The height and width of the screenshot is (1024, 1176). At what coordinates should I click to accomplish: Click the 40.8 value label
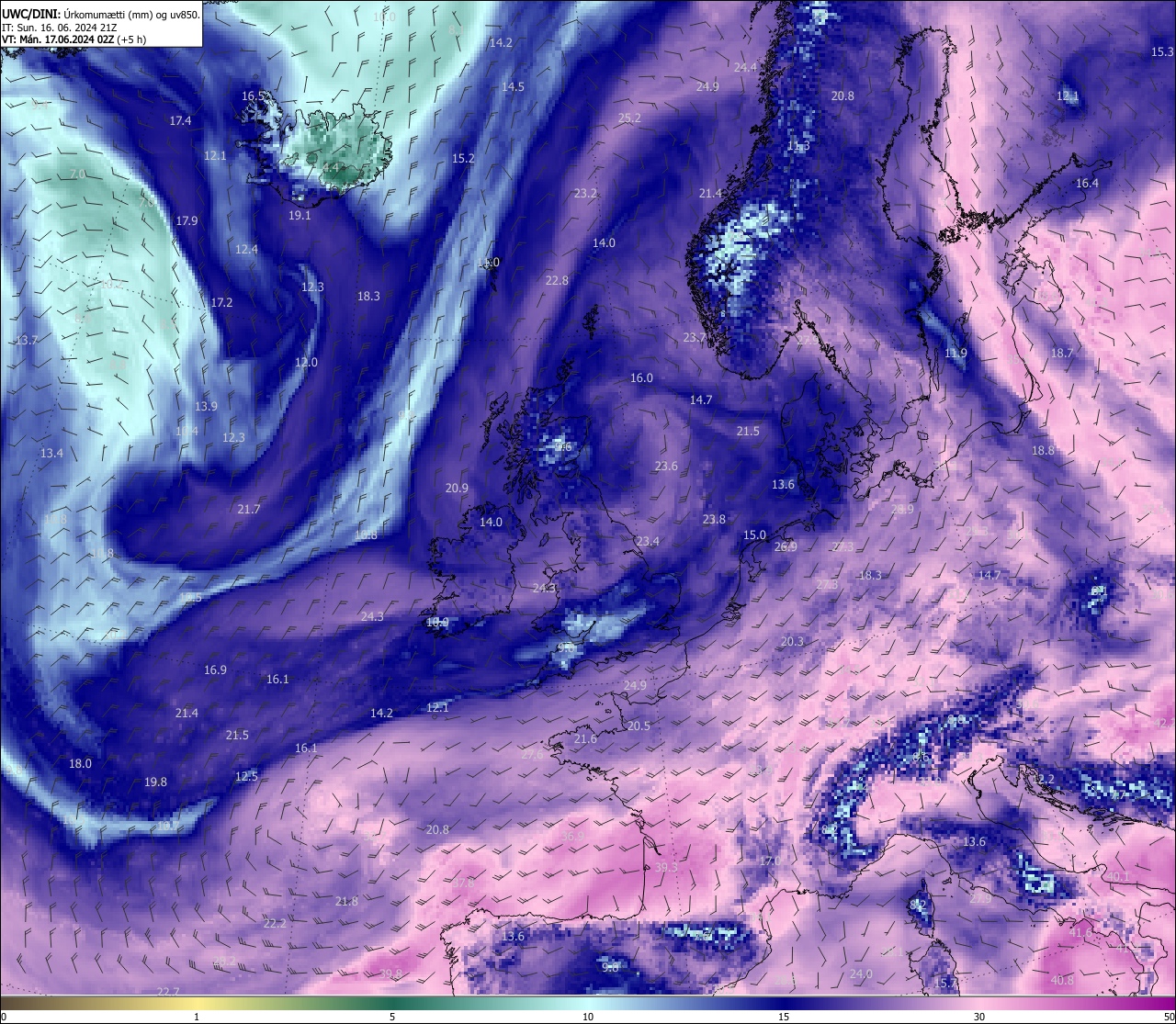coord(1062,980)
